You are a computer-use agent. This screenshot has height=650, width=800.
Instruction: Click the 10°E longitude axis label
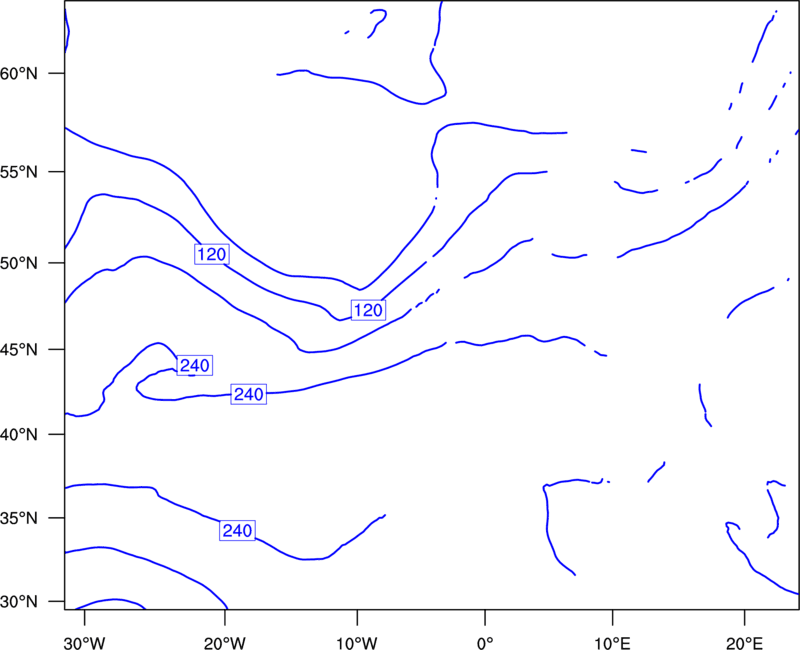[612, 643]
